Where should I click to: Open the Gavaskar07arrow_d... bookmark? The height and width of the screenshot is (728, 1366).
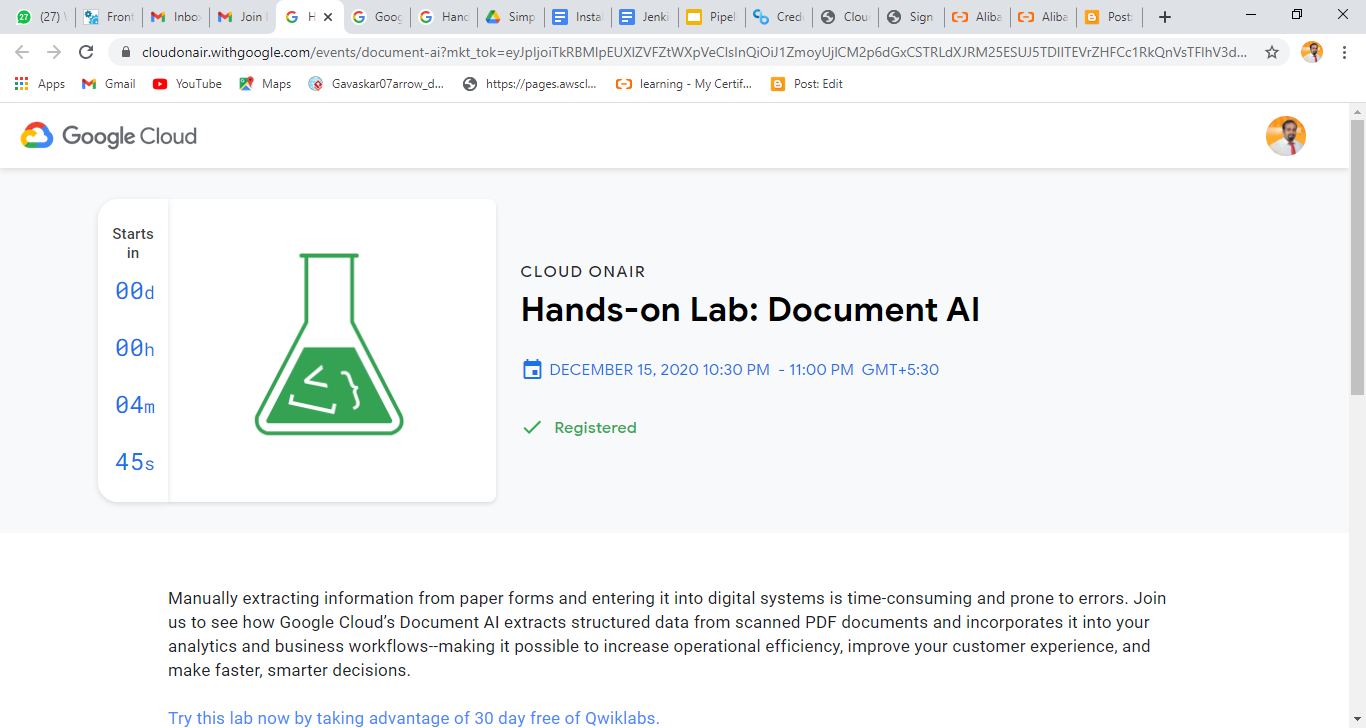376,84
